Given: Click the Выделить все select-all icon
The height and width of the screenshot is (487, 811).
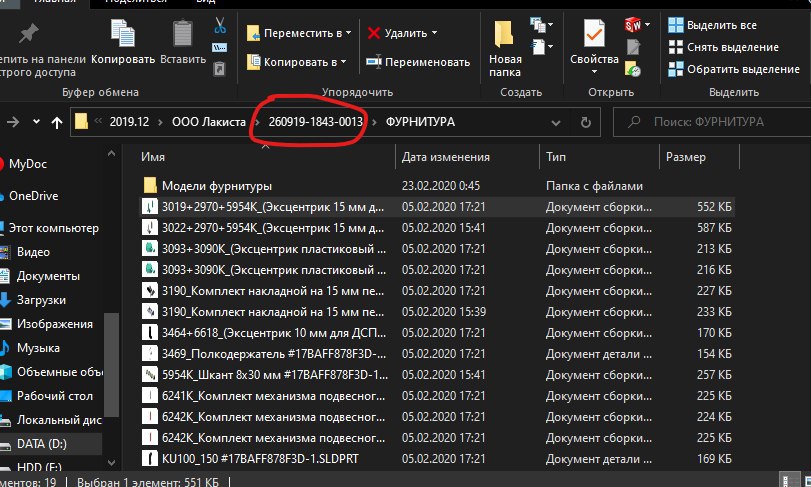Looking at the screenshot, I should click(x=675, y=25).
